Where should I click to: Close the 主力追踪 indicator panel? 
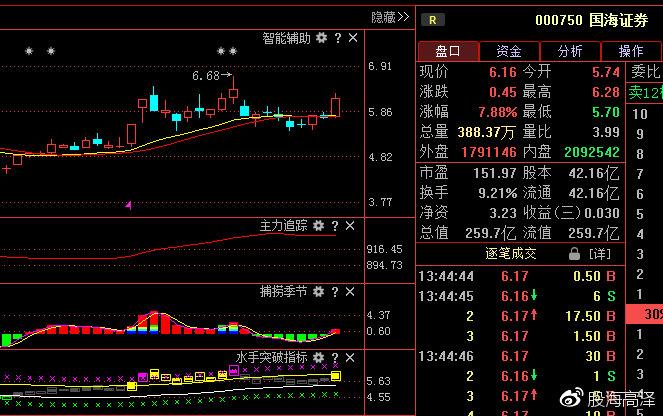[351, 227]
